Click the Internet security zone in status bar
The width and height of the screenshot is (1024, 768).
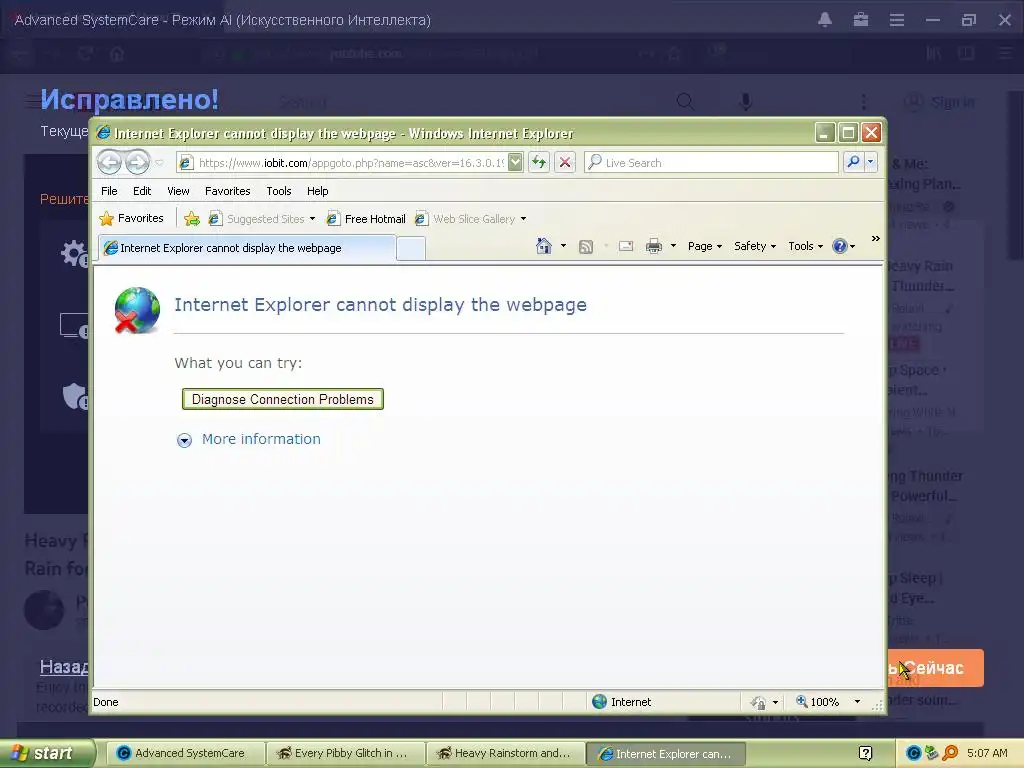622,702
